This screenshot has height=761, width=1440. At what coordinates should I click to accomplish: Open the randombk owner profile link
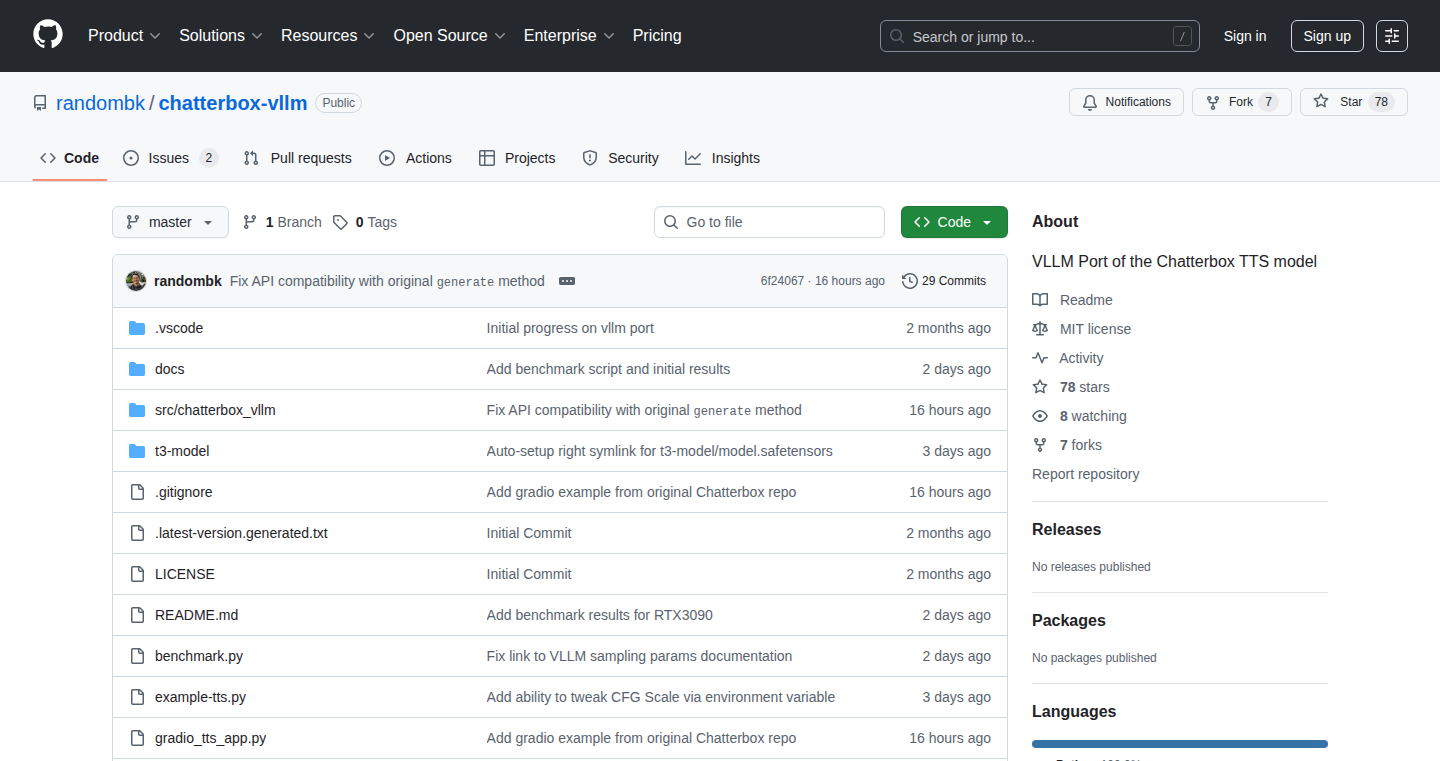(101, 103)
